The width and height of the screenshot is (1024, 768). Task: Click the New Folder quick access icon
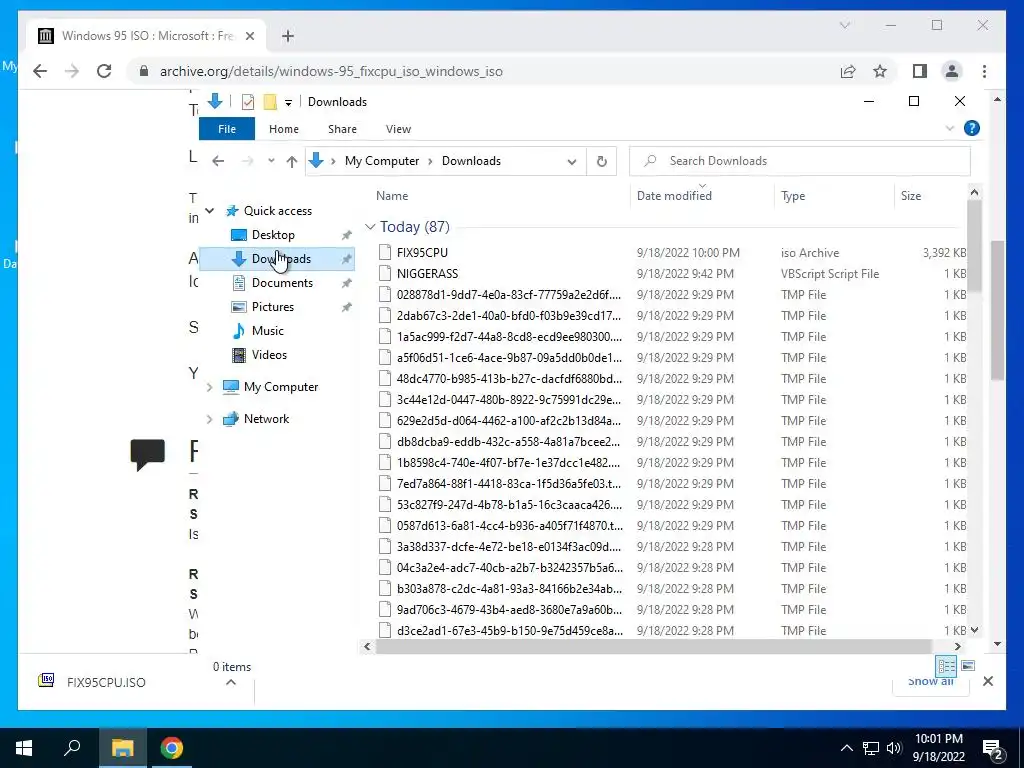coord(270,102)
